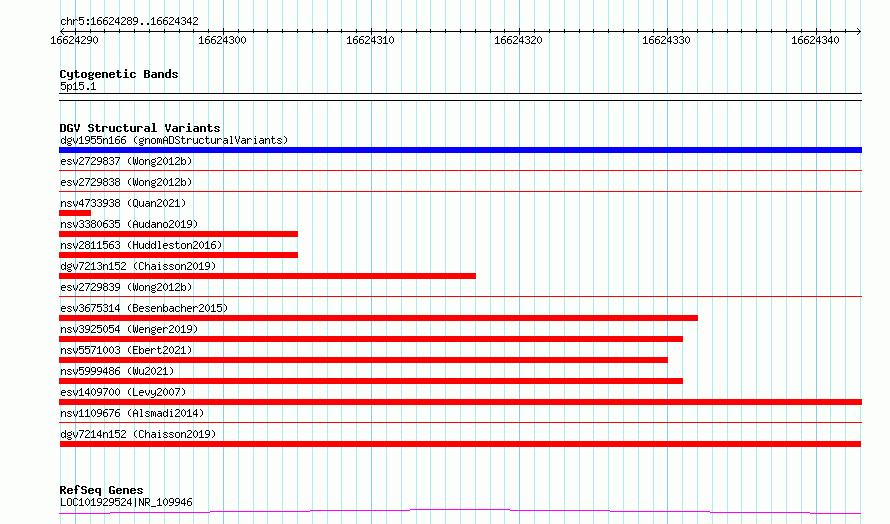Click the nsv4733938 (Quan2021) label
Image resolution: width=890 pixels, height=524 pixels.
tap(123, 203)
